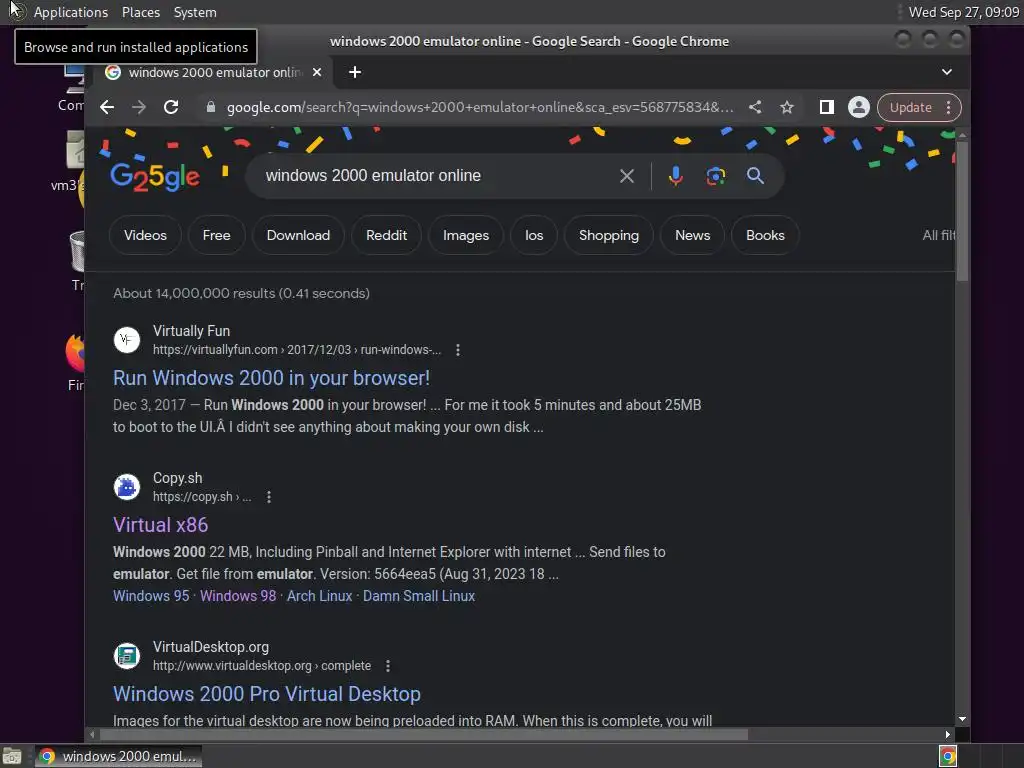Viewport: 1024px width, 768px height.
Task: Go back to previous page in Chrome
Action: click(107, 107)
